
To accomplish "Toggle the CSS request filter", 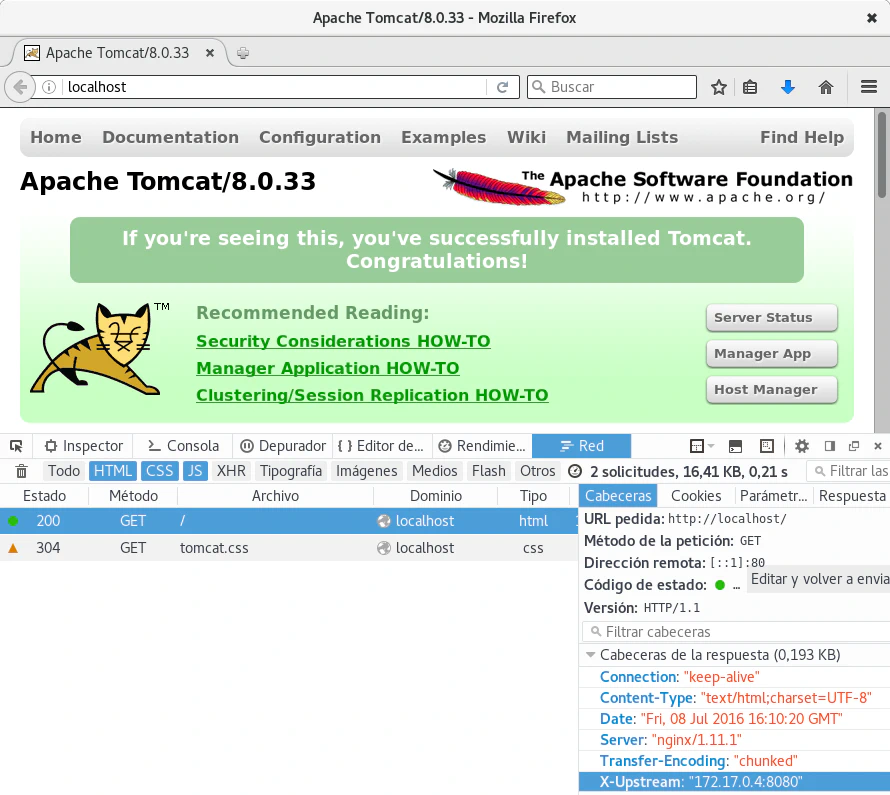I will 160,471.
